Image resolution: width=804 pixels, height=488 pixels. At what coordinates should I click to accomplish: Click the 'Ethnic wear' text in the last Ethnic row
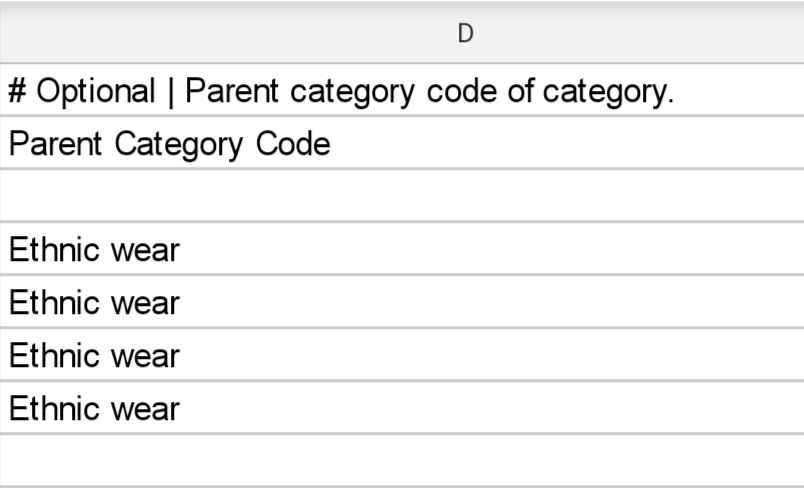click(x=94, y=408)
